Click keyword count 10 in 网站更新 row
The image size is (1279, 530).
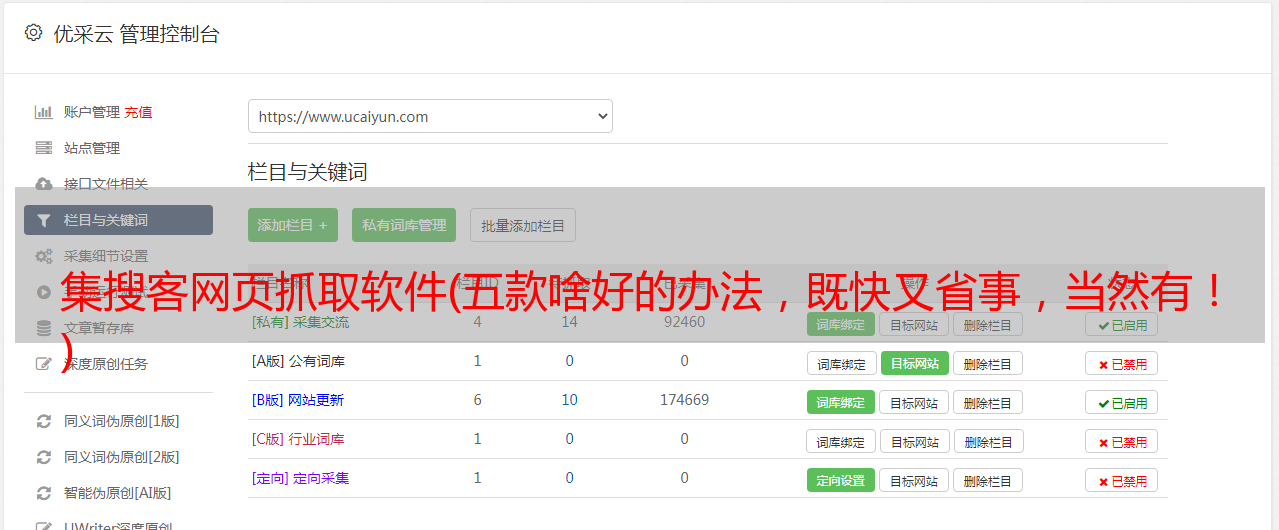coord(569,400)
